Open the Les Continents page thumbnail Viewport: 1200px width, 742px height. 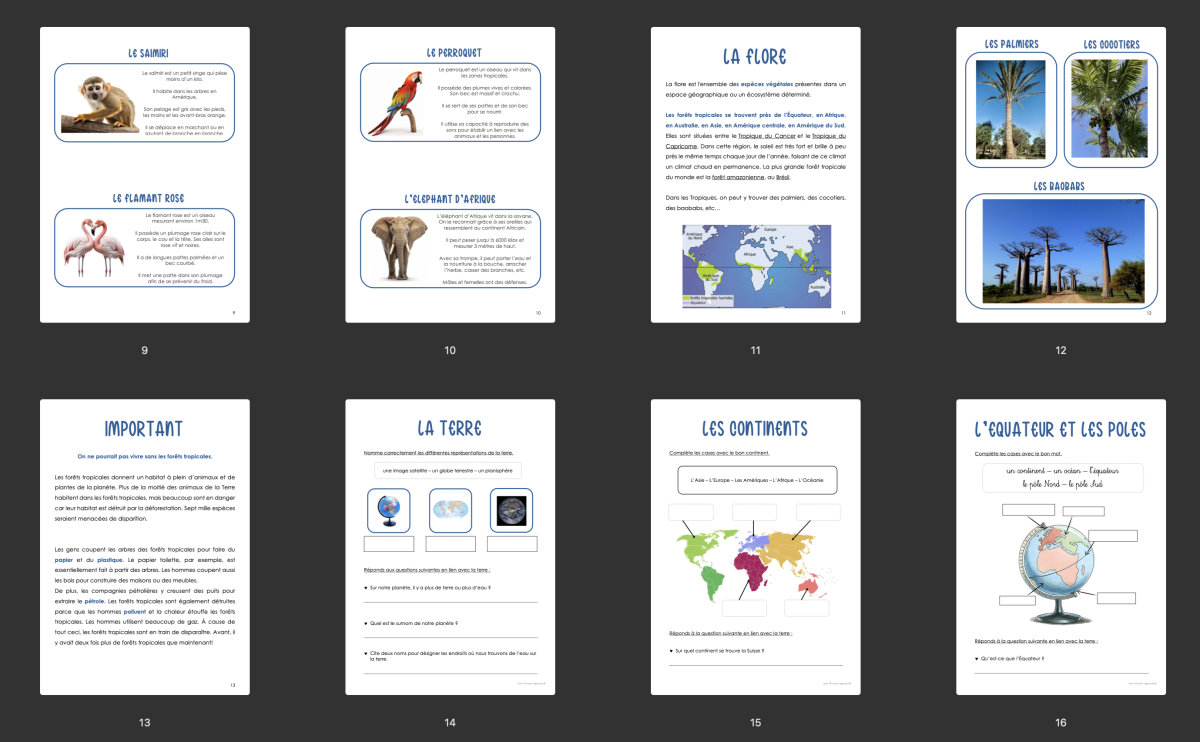pyautogui.click(x=755, y=547)
